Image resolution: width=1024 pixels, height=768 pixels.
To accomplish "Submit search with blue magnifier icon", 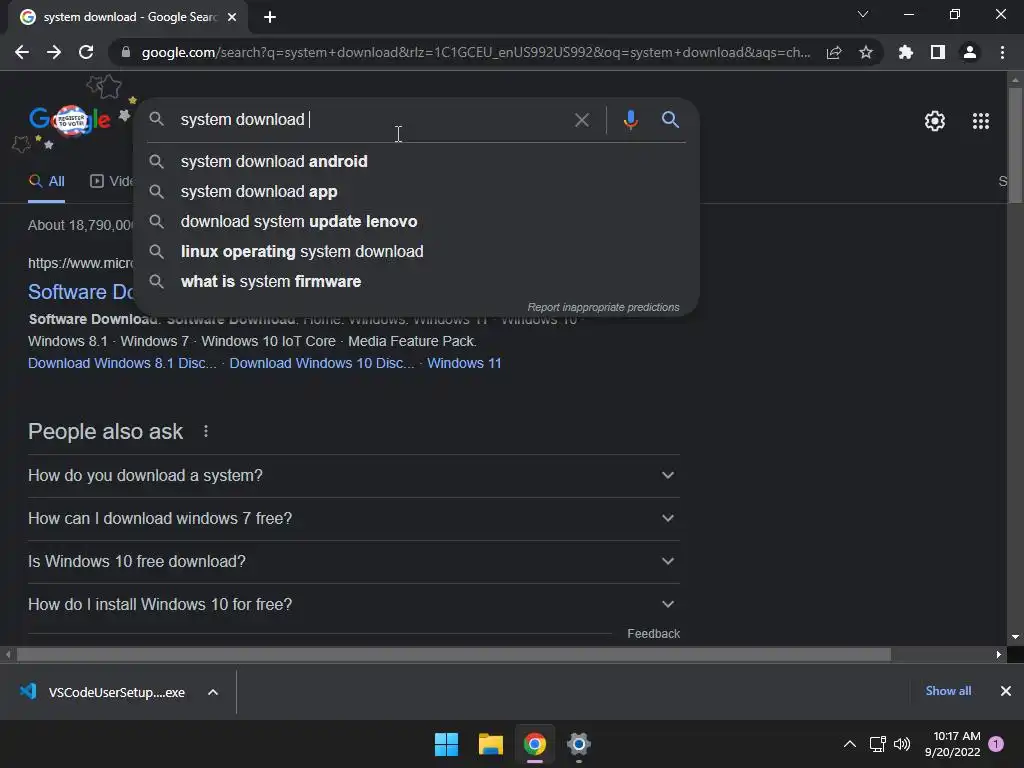I will [x=670, y=120].
